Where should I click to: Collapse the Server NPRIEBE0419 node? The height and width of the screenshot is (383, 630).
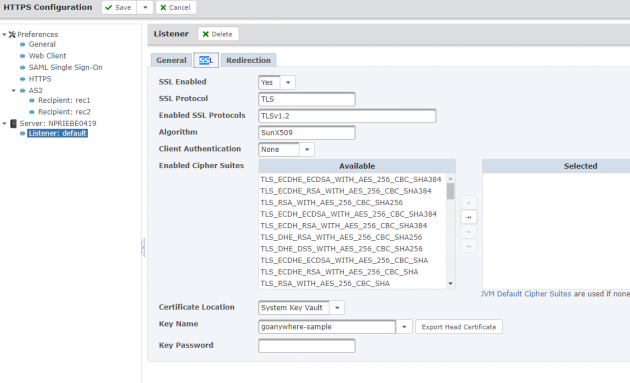(4, 123)
